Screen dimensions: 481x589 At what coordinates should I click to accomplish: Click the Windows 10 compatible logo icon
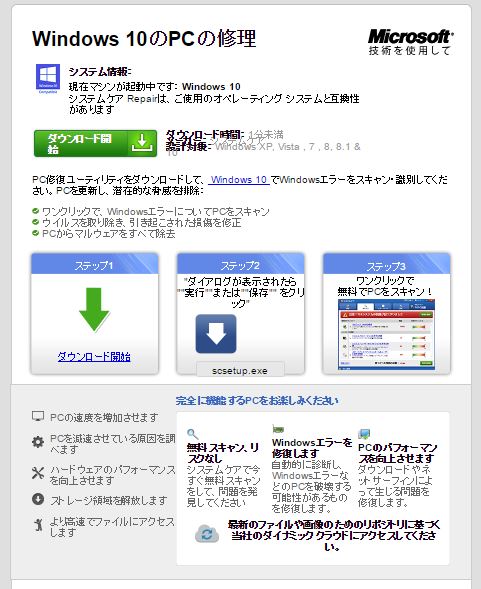click(48, 79)
